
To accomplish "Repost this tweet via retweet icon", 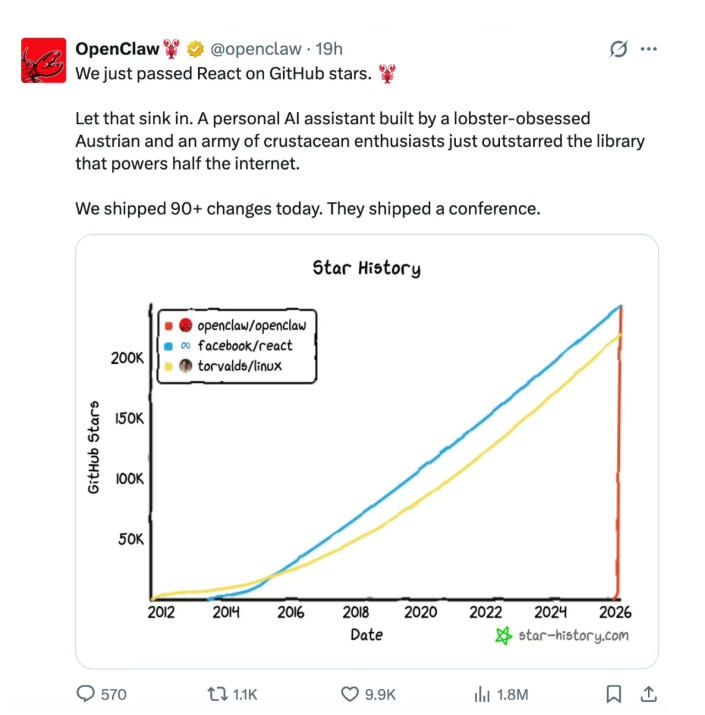I will pyautogui.click(x=215, y=694).
